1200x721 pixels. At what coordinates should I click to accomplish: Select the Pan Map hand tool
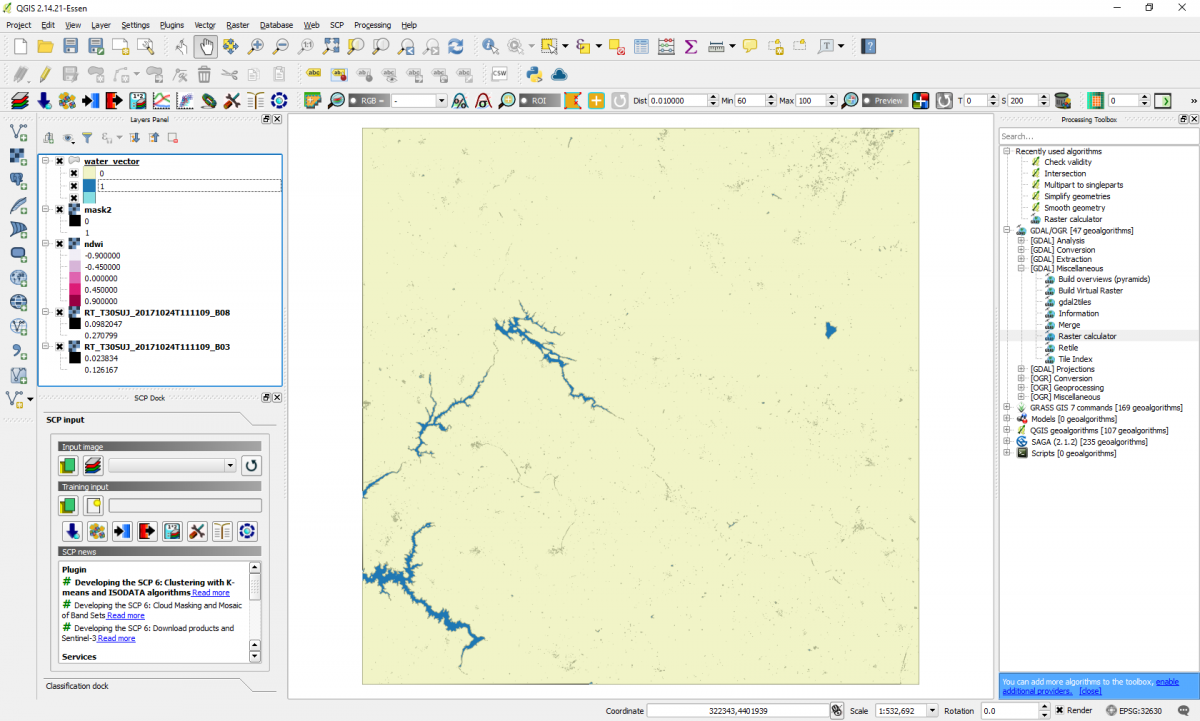(205, 46)
